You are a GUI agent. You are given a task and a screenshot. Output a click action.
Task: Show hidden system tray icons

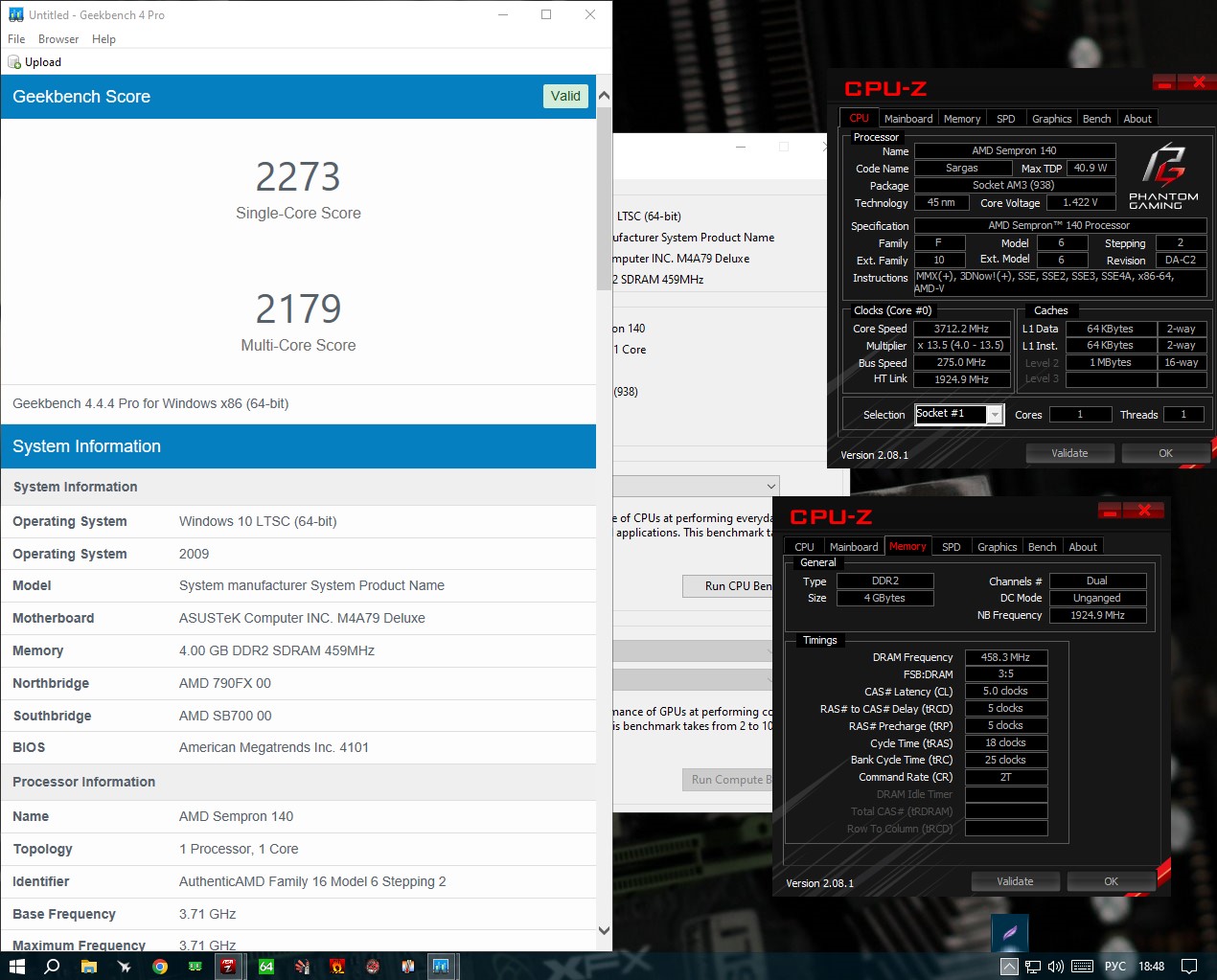1009,967
